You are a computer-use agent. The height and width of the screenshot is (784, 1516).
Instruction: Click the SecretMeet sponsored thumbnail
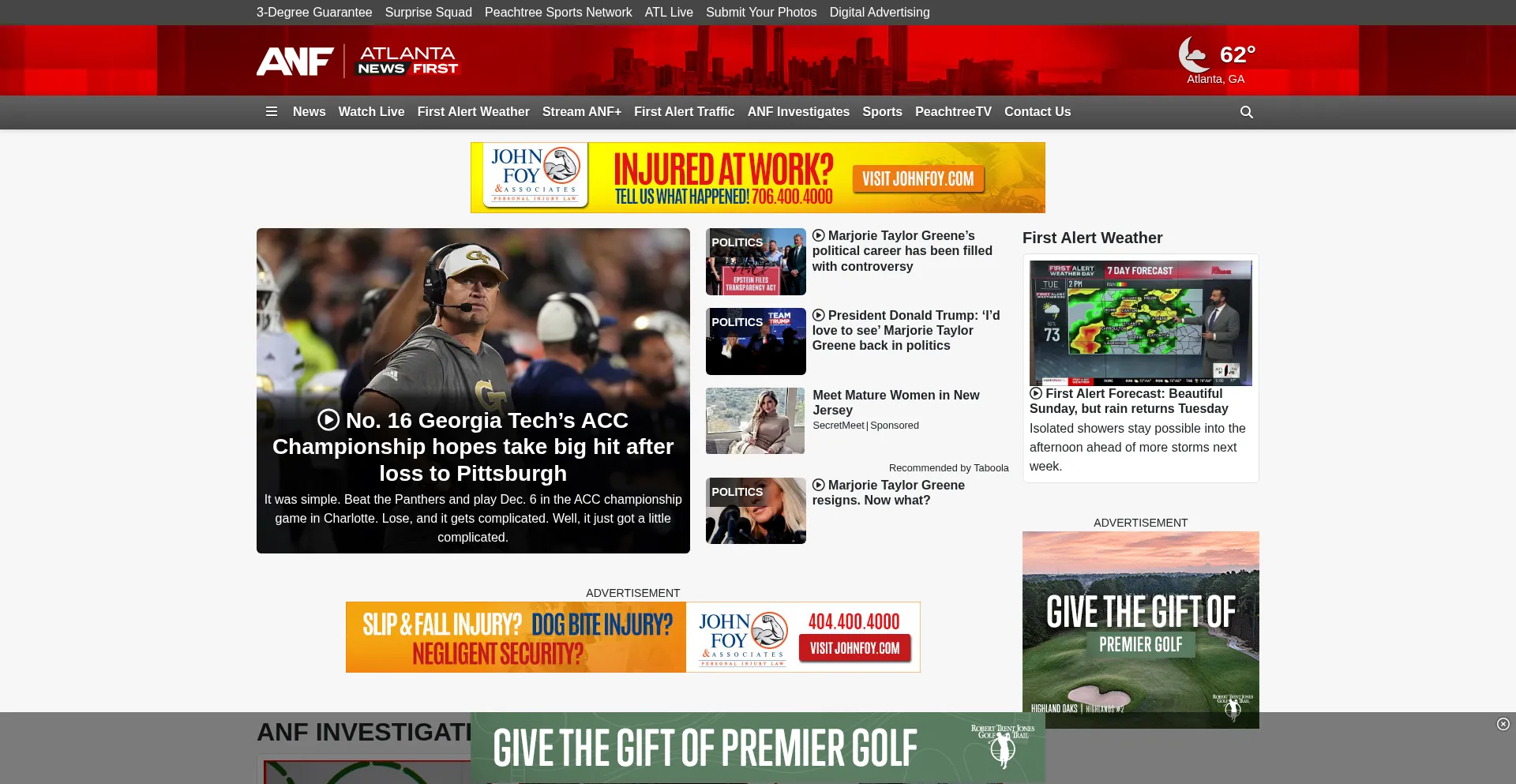(x=756, y=421)
